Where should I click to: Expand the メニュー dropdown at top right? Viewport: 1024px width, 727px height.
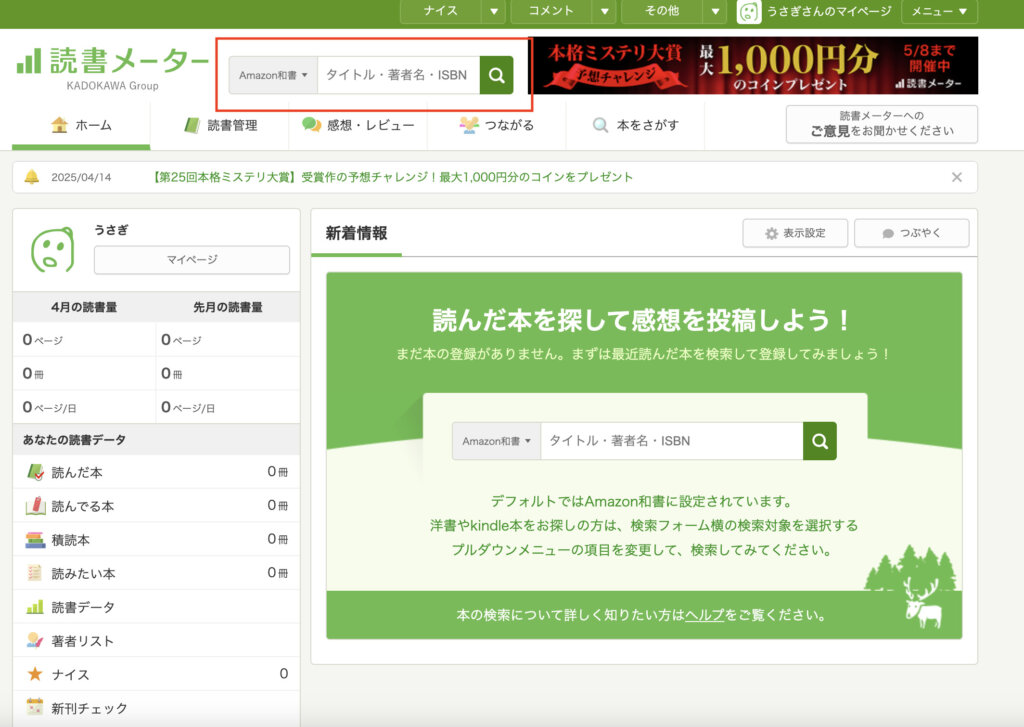[939, 11]
